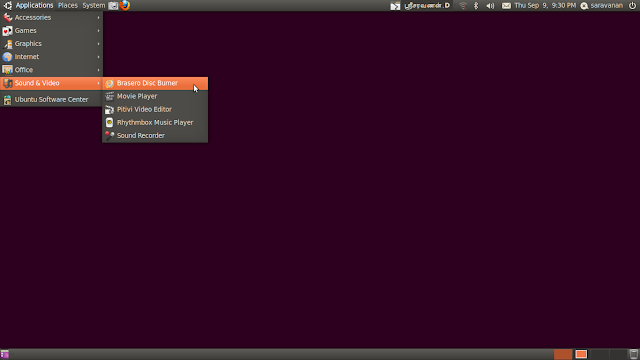Screen dimensions: 640x360
Task: Open the saravanan user status menu
Action: tap(602, 5)
